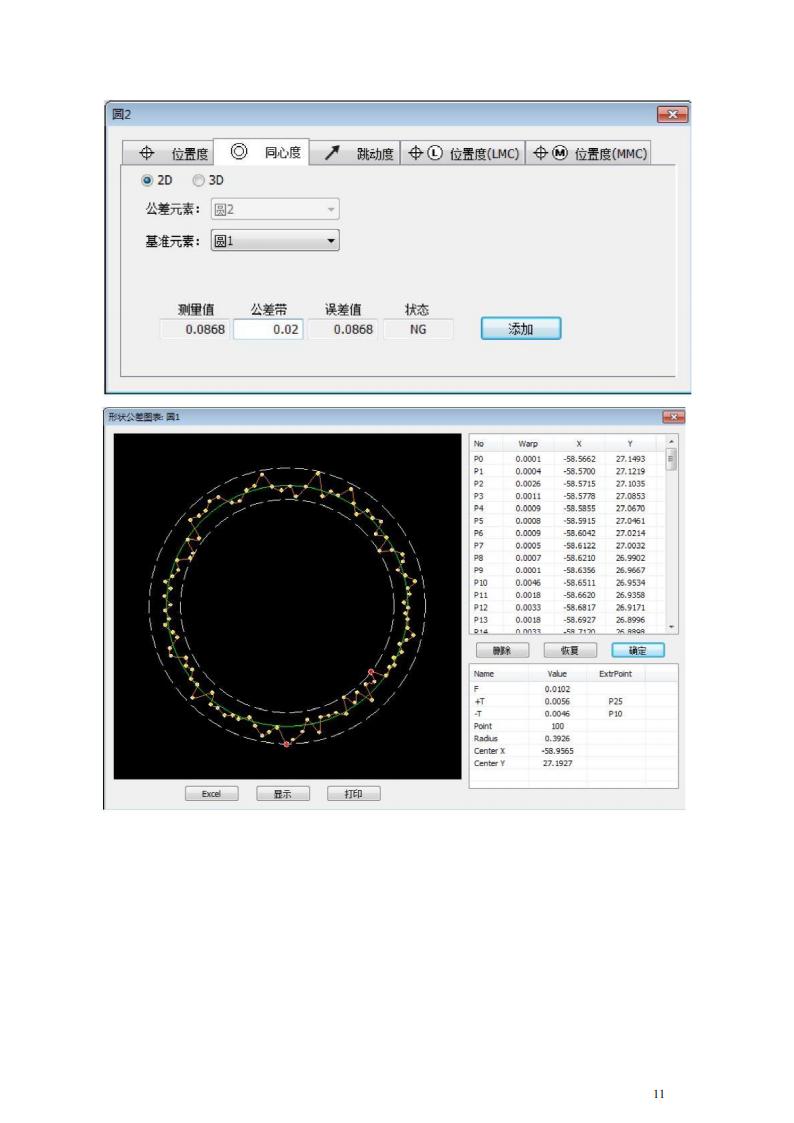Viewport: 794px width, 1123px height.
Task: Click the runout arrow icon
Action: 331,153
